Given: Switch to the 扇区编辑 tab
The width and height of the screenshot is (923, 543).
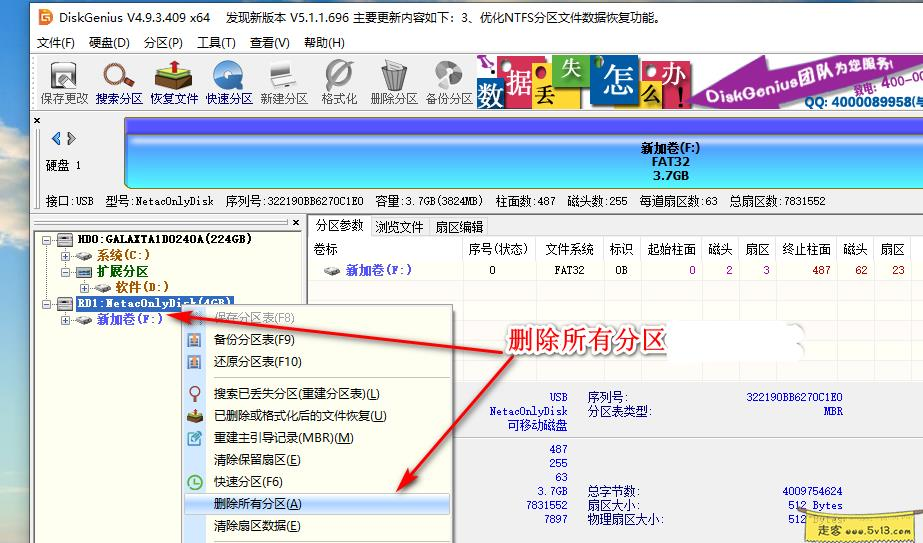Looking at the screenshot, I should point(459,227).
